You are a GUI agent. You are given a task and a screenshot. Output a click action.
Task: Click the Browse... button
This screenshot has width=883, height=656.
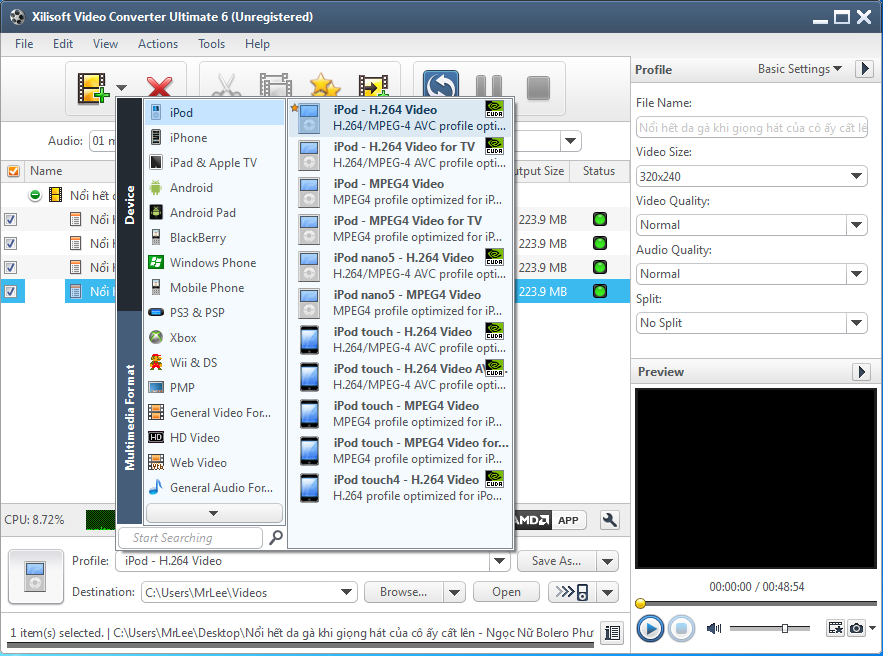(x=404, y=592)
